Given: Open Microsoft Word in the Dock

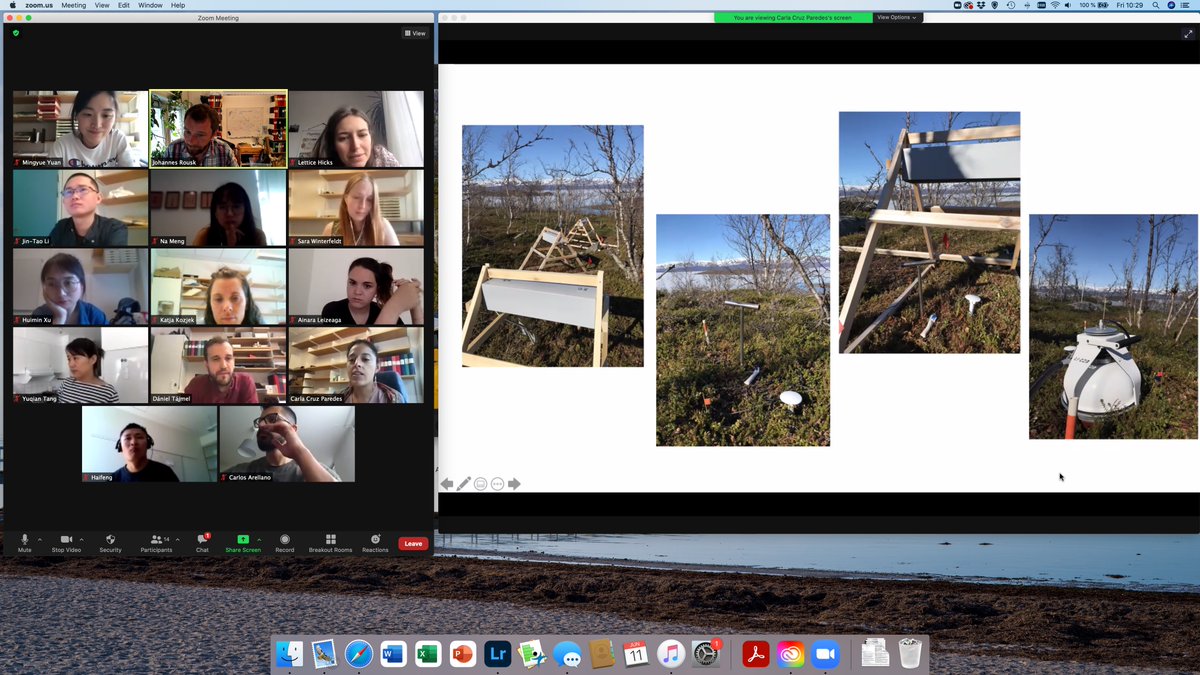Looking at the screenshot, I should click(x=393, y=654).
